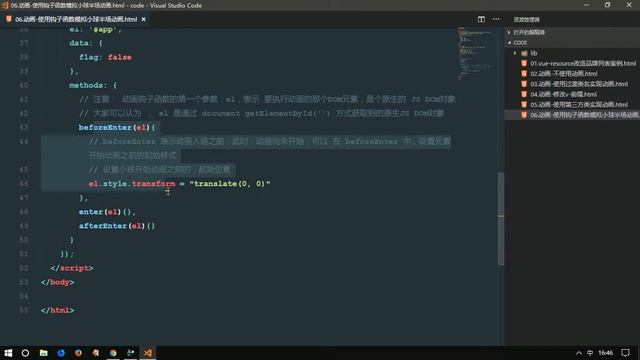Click 'flag: false' on line 38
Screen dimensions: 640x360
click(x=105, y=57)
